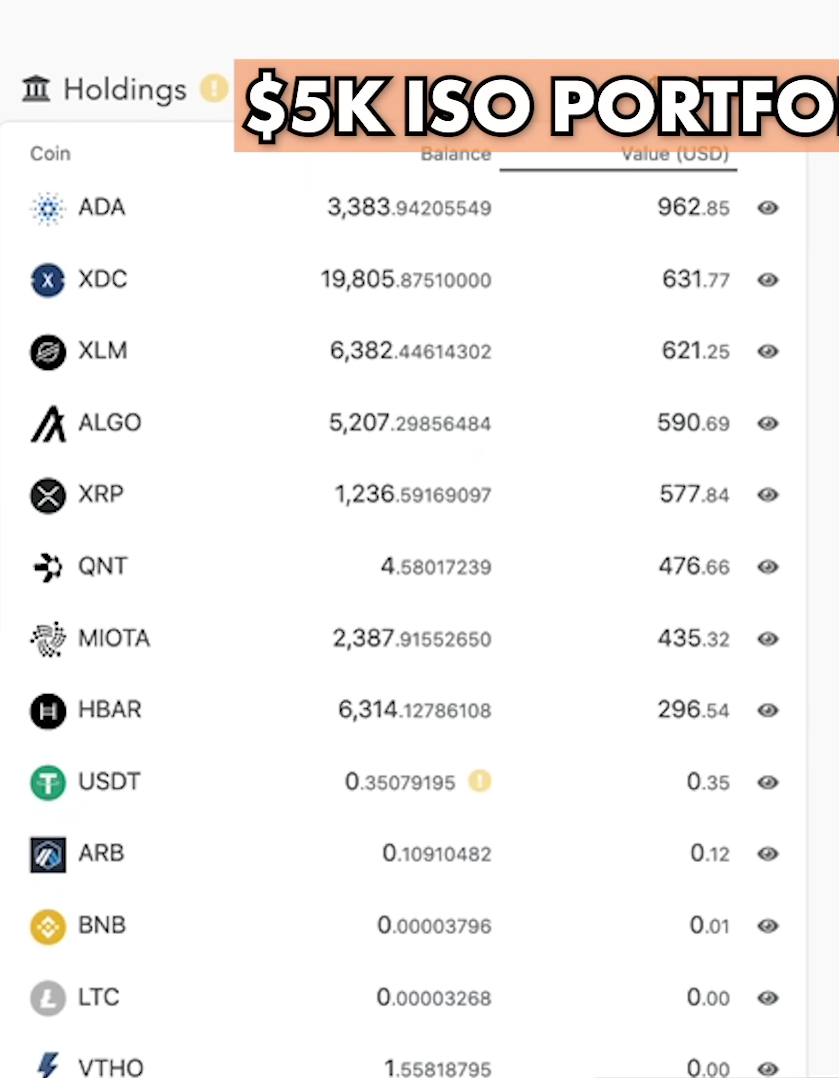Click the QNT Quant icon

click(47, 567)
